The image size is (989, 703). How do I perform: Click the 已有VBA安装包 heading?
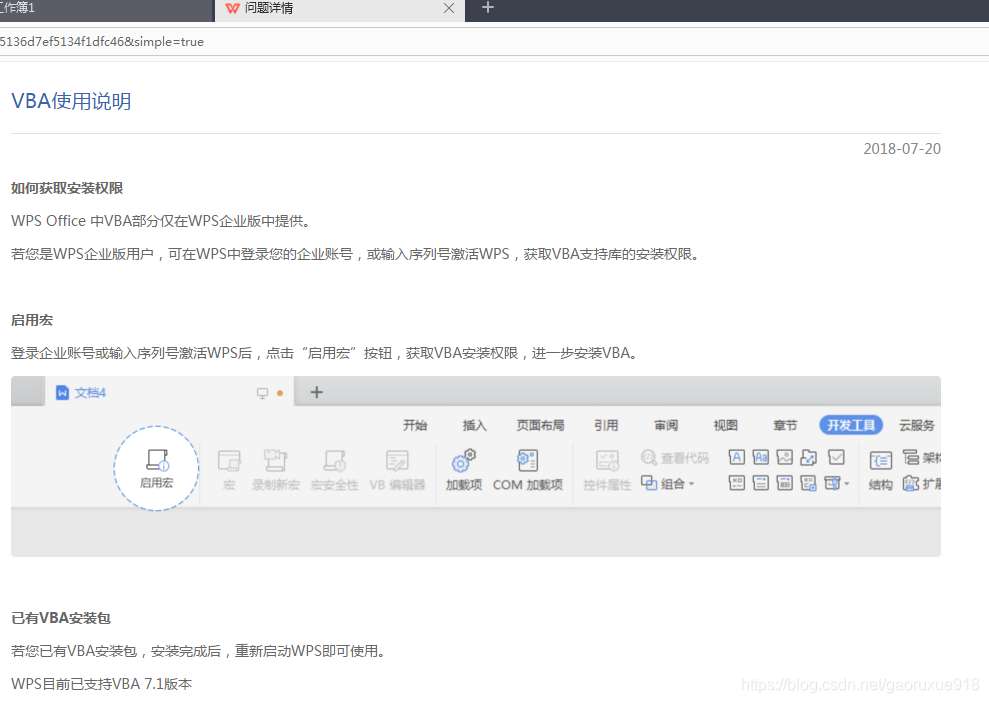(61, 618)
